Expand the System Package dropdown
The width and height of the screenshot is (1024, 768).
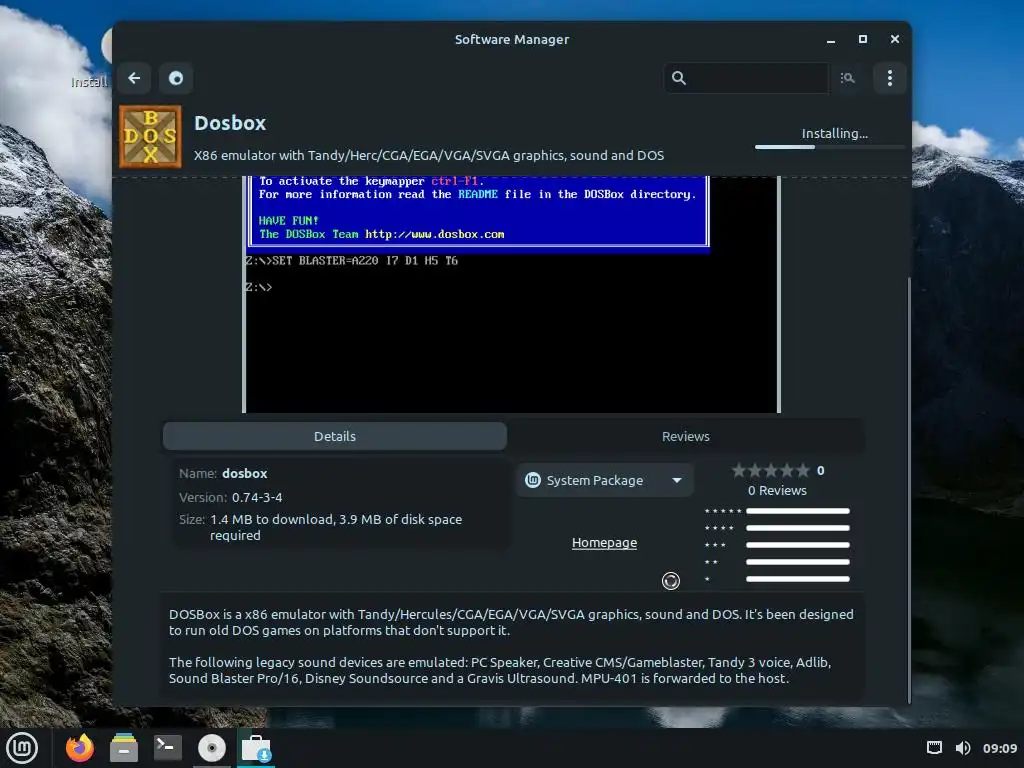(x=605, y=481)
